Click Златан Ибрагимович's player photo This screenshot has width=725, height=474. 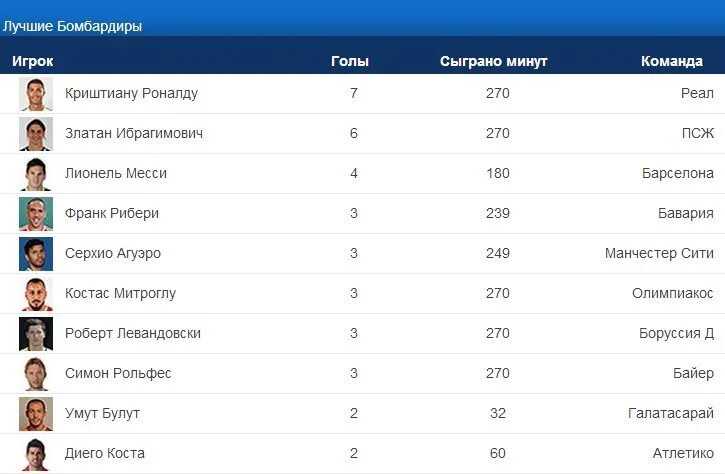tap(36, 134)
